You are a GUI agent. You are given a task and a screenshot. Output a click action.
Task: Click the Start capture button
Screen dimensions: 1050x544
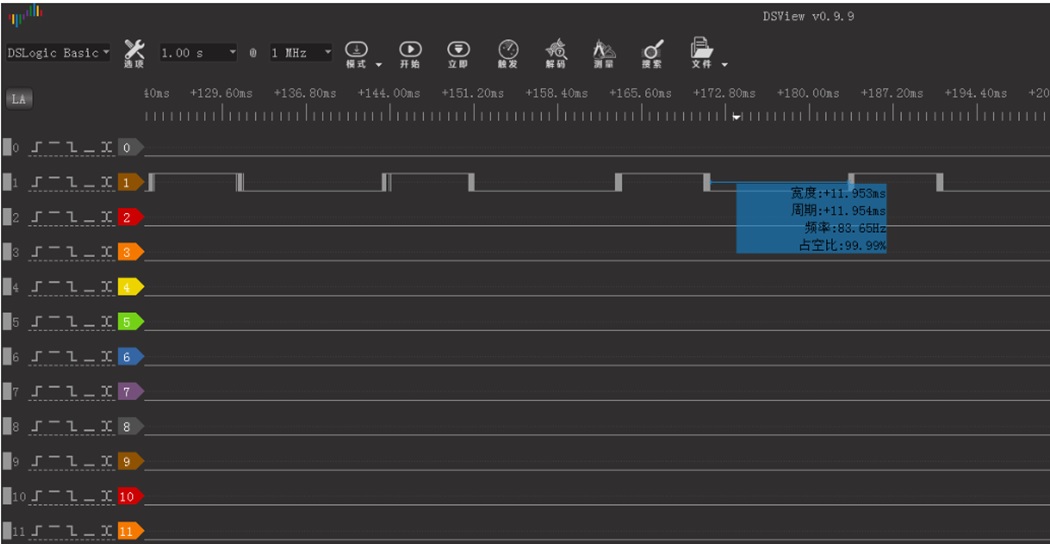(410, 52)
